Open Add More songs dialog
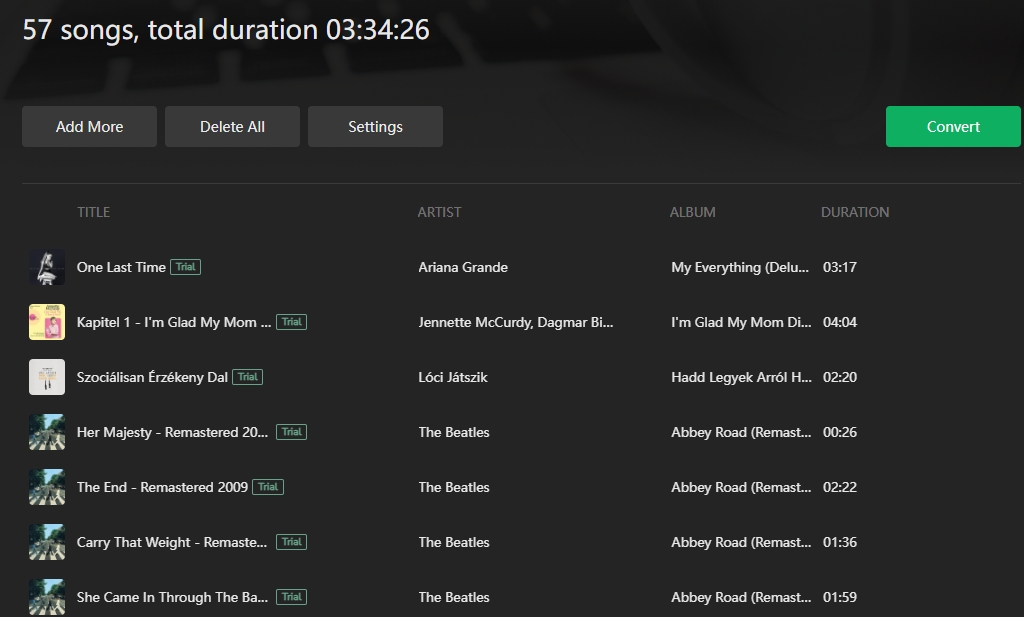The image size is (1024, 617). [89, 127]
